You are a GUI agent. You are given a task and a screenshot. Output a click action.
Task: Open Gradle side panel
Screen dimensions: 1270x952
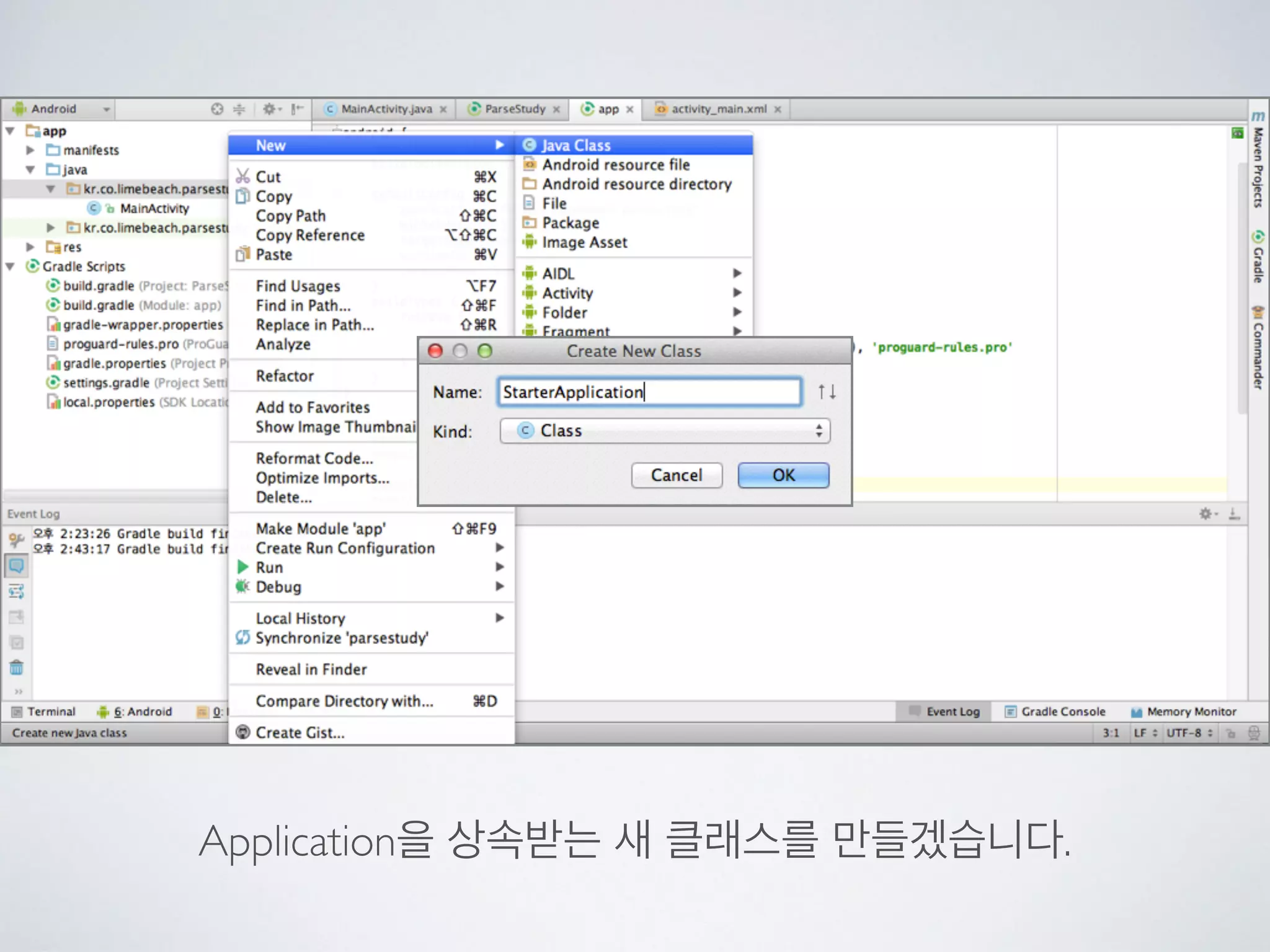[1258, 256]
